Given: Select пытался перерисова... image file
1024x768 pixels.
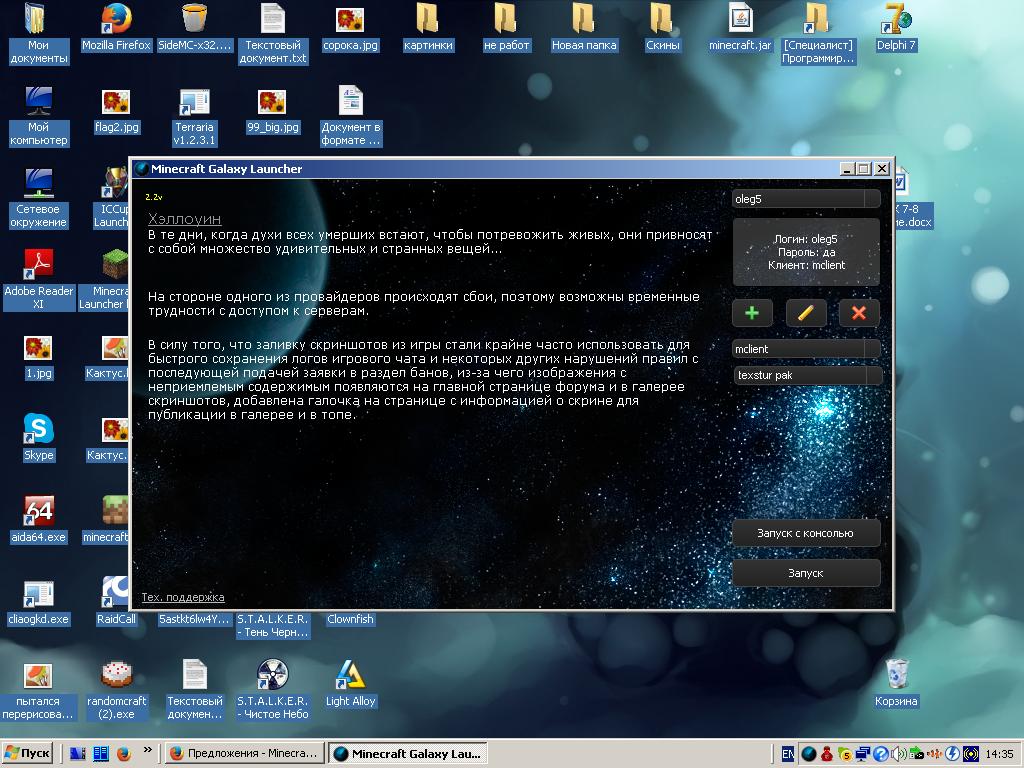Looking at the screenshot, I should 38,690.
